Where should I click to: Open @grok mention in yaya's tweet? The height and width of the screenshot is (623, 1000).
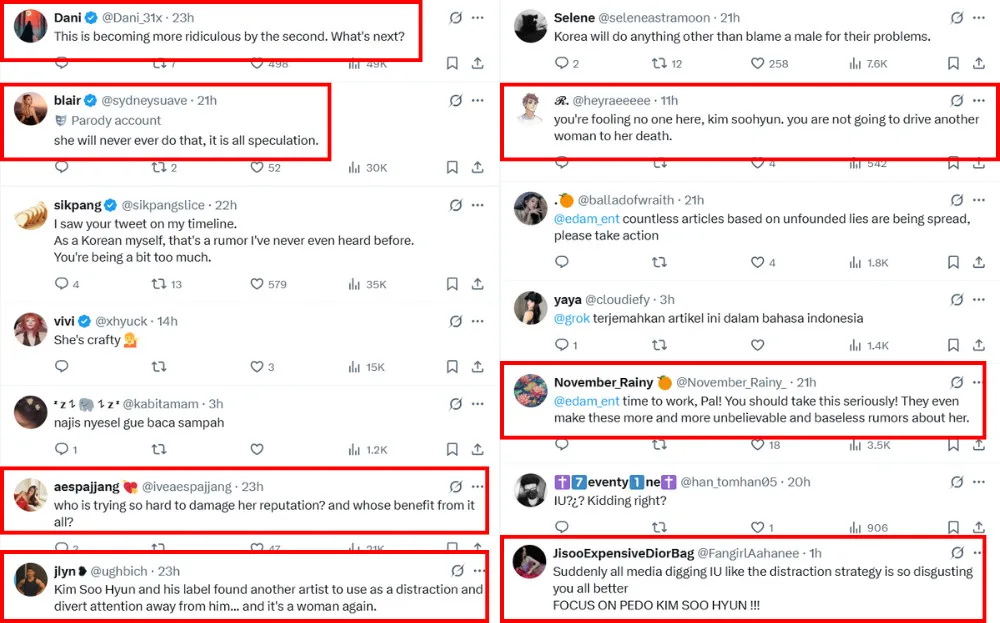click(x=571, y=318)
